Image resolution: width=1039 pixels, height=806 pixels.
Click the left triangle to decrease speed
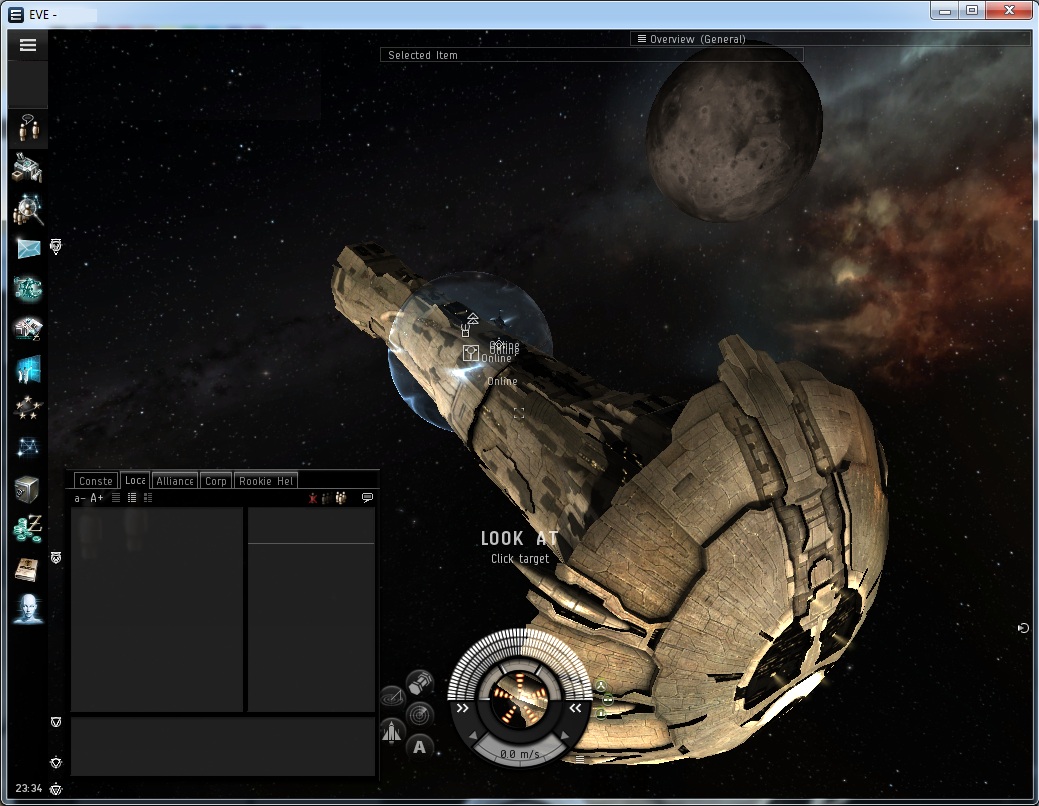pos(473,736)
